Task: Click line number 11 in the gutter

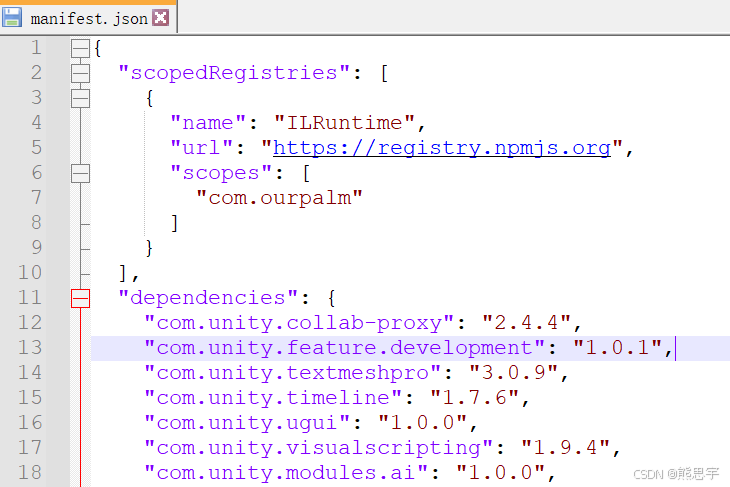Action: 30,298
